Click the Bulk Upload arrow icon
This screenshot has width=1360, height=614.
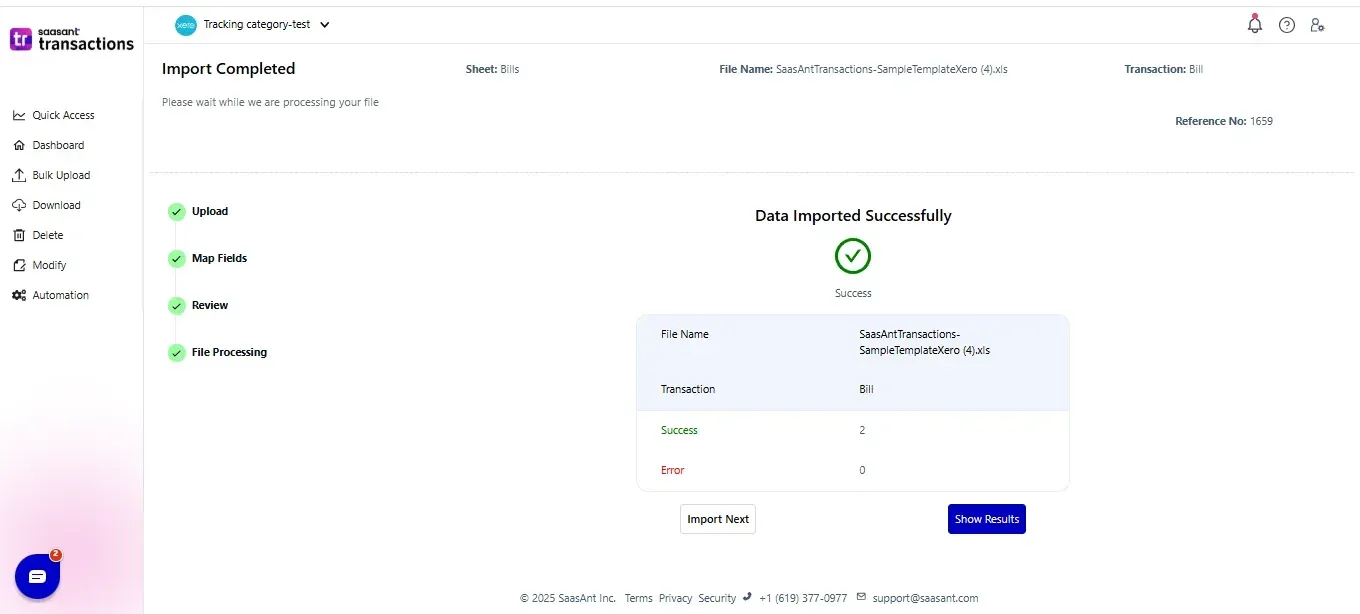(x=19, y=175)
